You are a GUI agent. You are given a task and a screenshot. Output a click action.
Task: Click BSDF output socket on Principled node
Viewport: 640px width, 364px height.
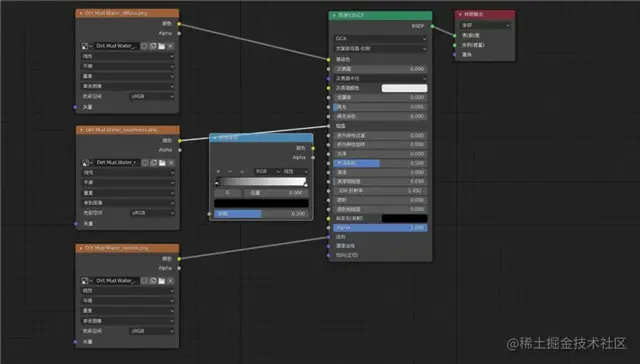click(432, 27)
